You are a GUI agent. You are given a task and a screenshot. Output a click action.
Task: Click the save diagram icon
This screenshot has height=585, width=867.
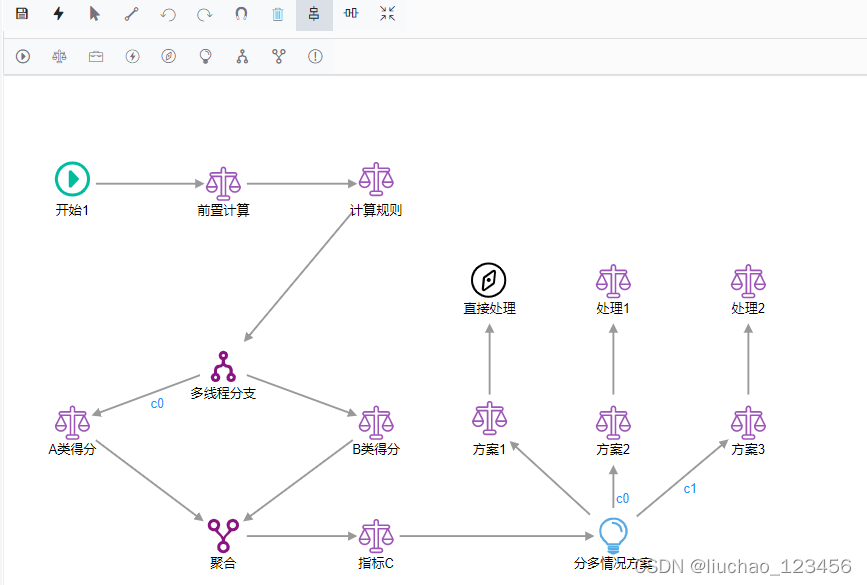22,14
